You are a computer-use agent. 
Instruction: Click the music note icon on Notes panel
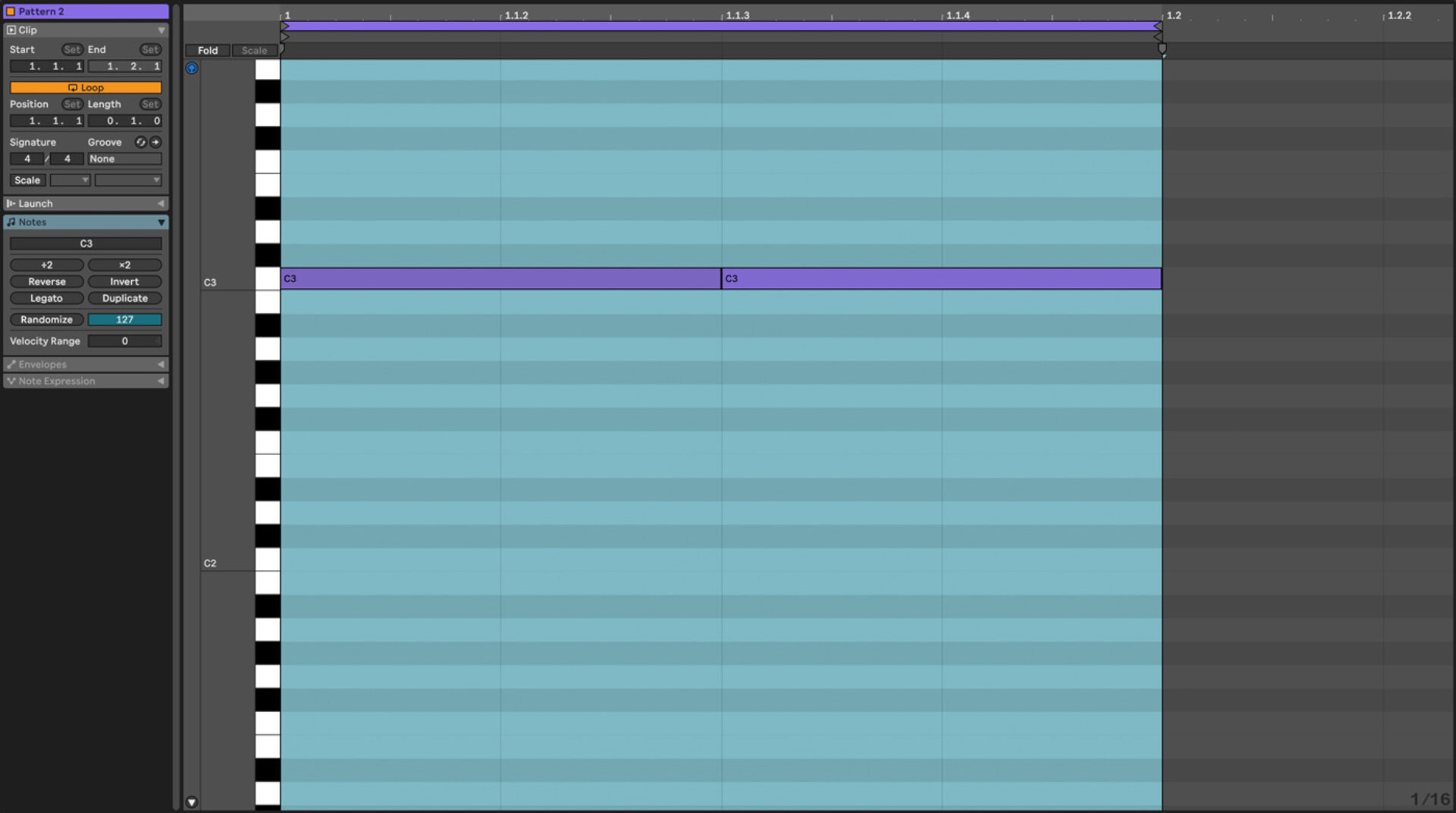coord(11,222)
